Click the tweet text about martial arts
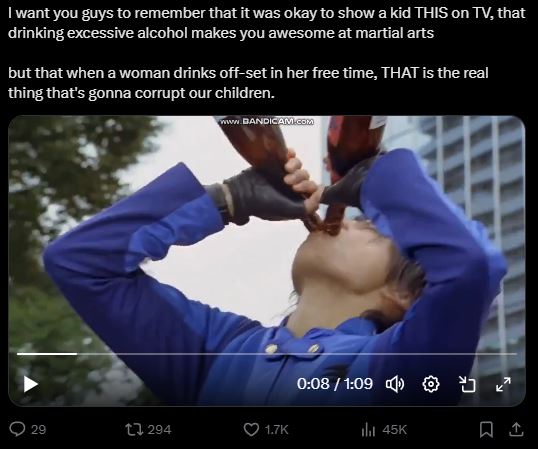 (266, 23)
